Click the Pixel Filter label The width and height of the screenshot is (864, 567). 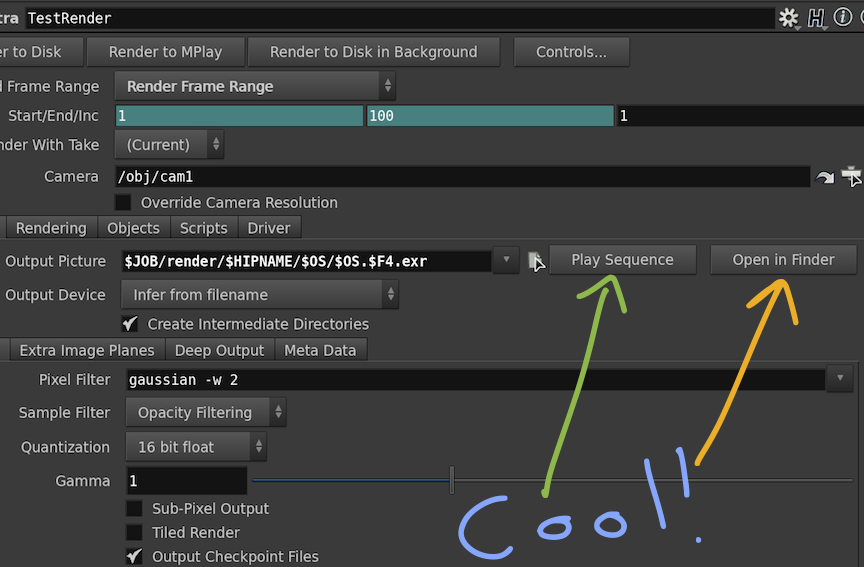[x=74, y=380]
